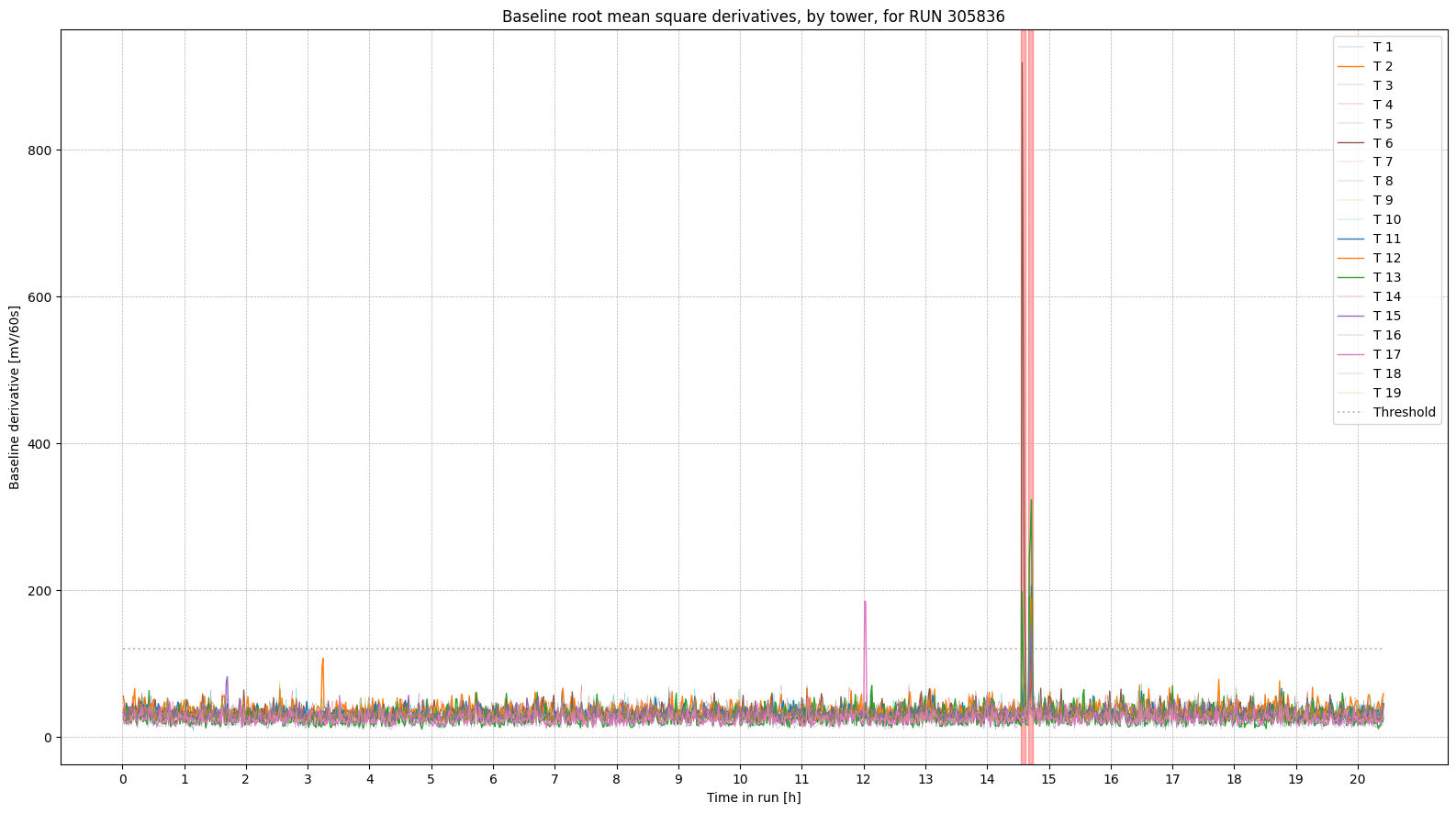Image resolution: width=1456 pixels, height=813 pixels.
Task: Click the "Baseline derivative [mV/60s]" y-axis label
Action: tap(15, 397)
